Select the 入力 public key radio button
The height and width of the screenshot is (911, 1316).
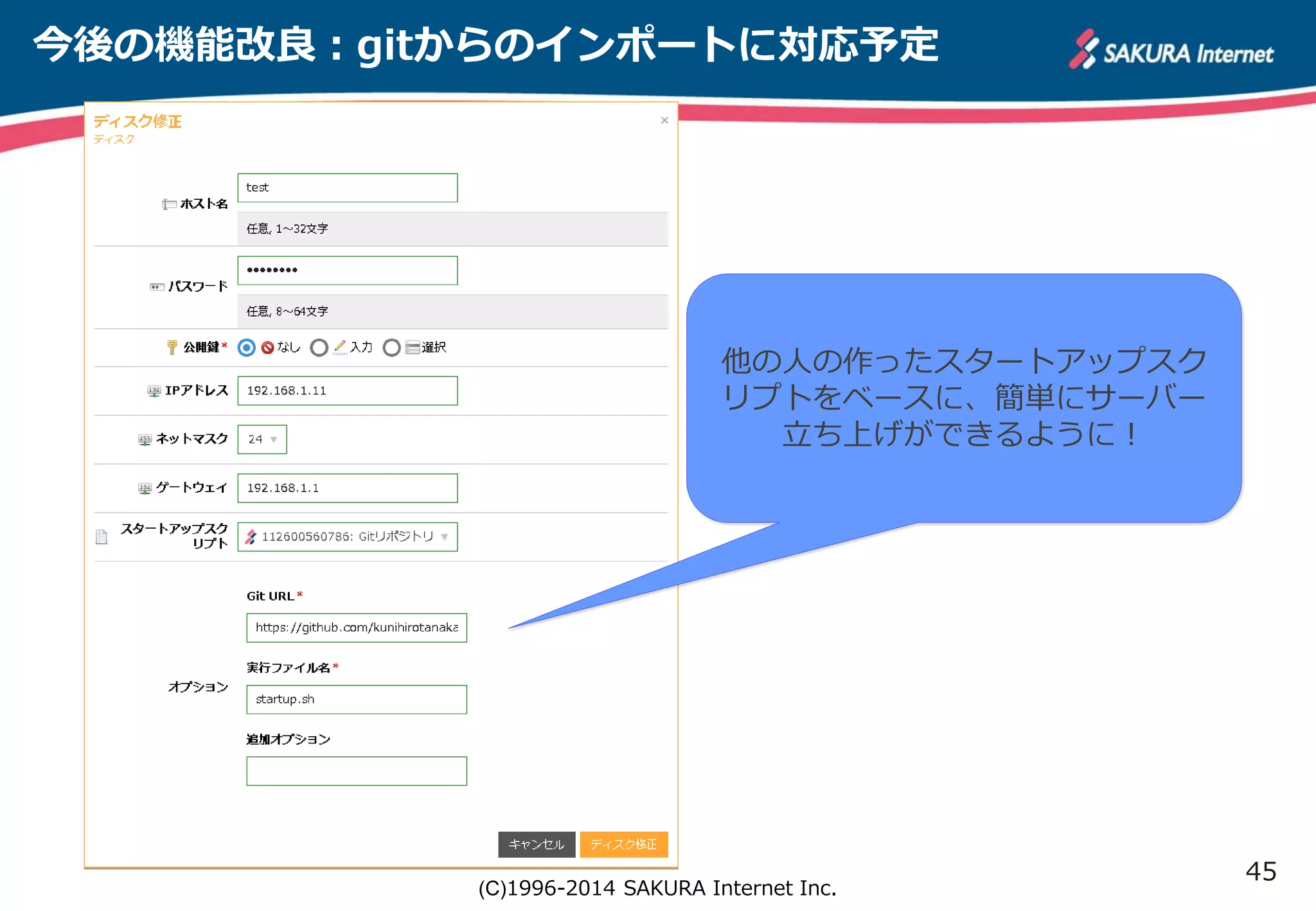tap(319, 348)
